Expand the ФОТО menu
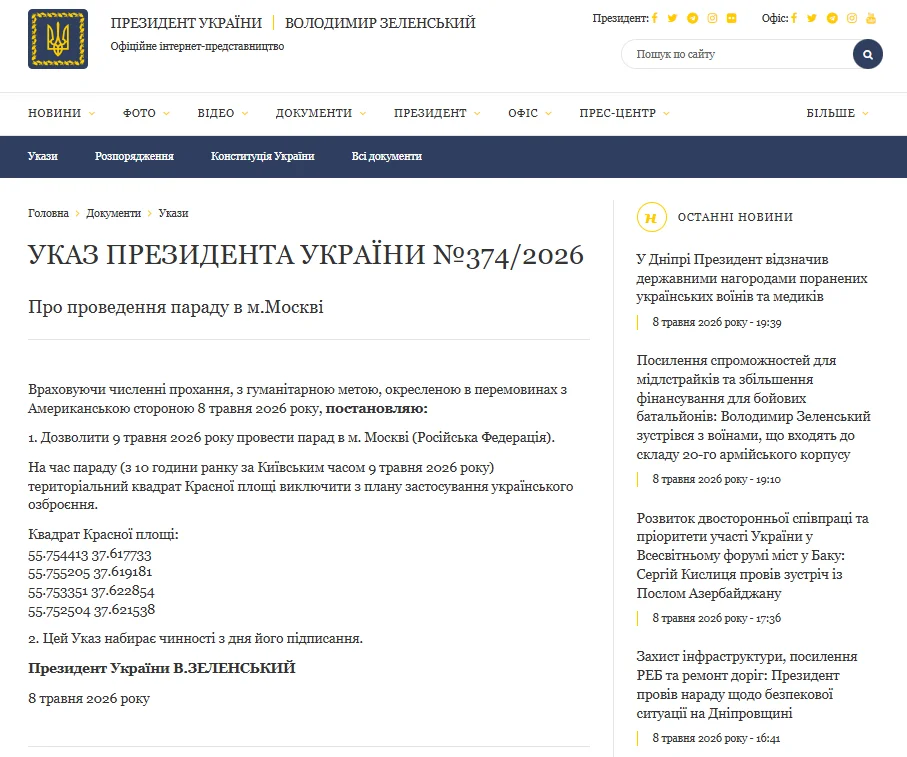The width and height of the screenshot is (907, 757). coord(146,113)
